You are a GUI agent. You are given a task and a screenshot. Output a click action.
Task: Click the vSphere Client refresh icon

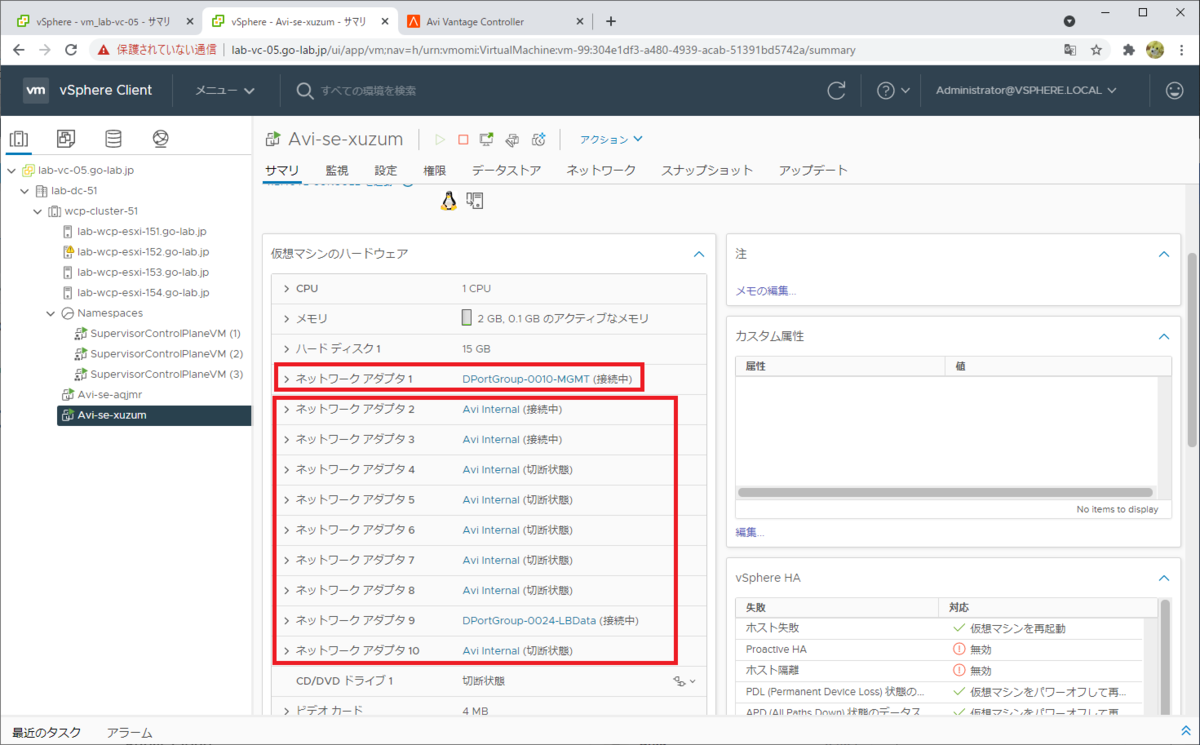pyautogui.click(x=837, y=90)
